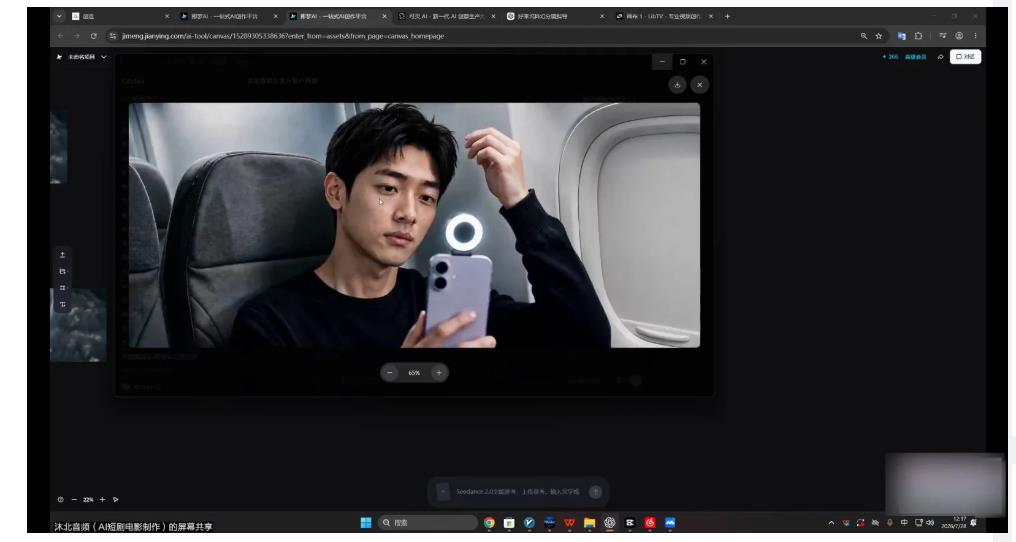Switch the Chinese input method indicator
This screenshot has height=542, width=1016.
[904, 523]
